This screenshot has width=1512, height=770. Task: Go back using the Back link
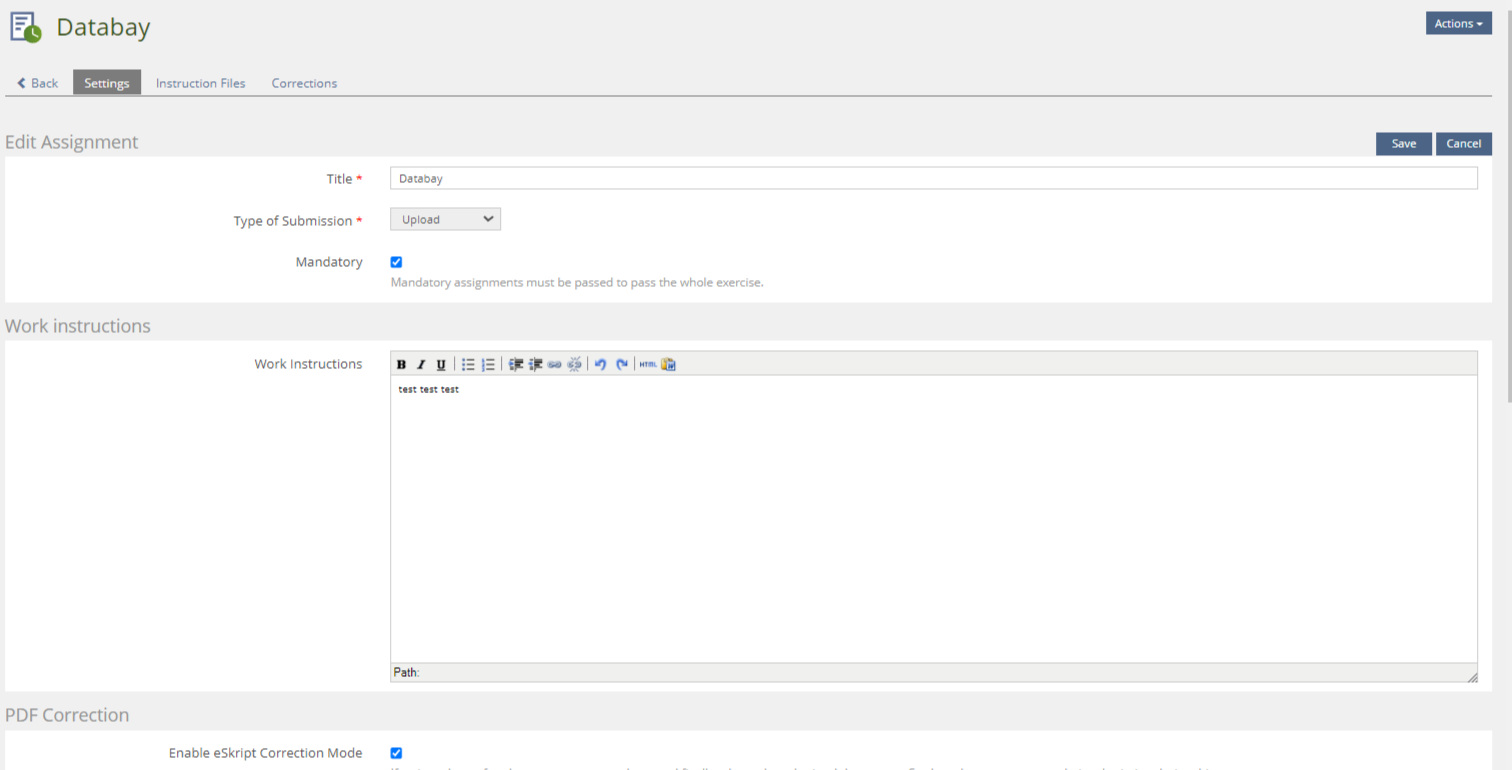(38, 83)
